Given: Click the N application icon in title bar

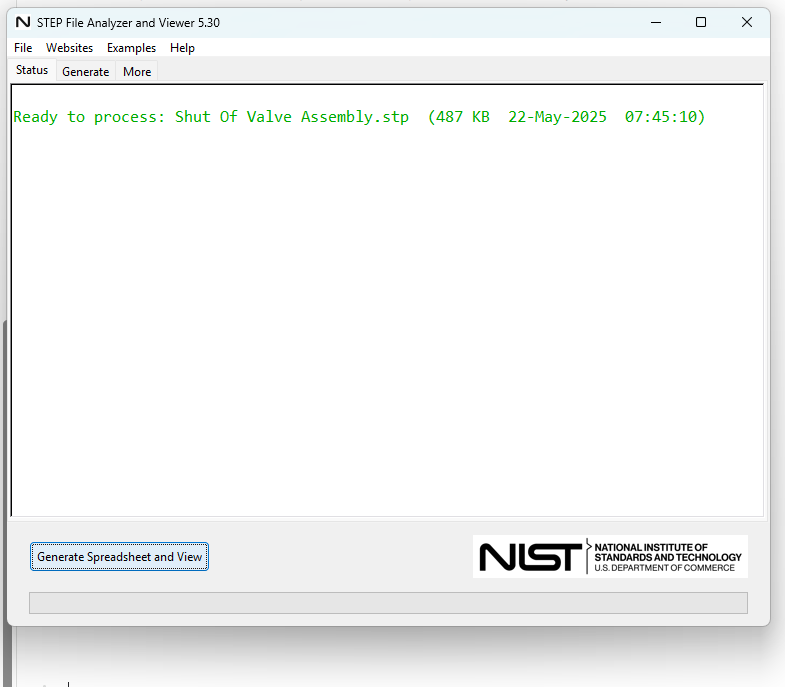Looking at the screenshot, I should coord(23,22).
